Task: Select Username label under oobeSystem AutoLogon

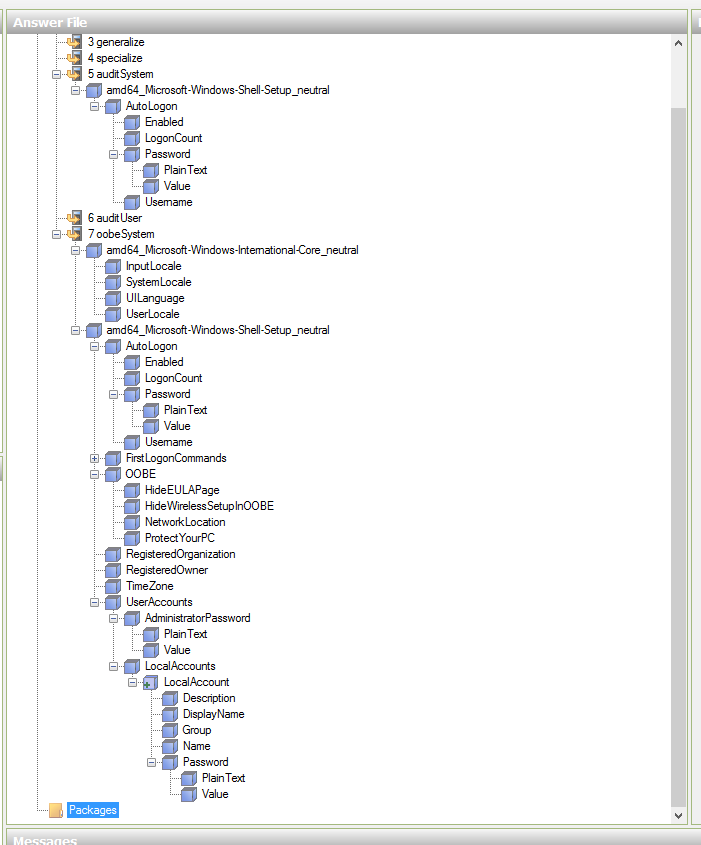Action: [x=169, y=442]
